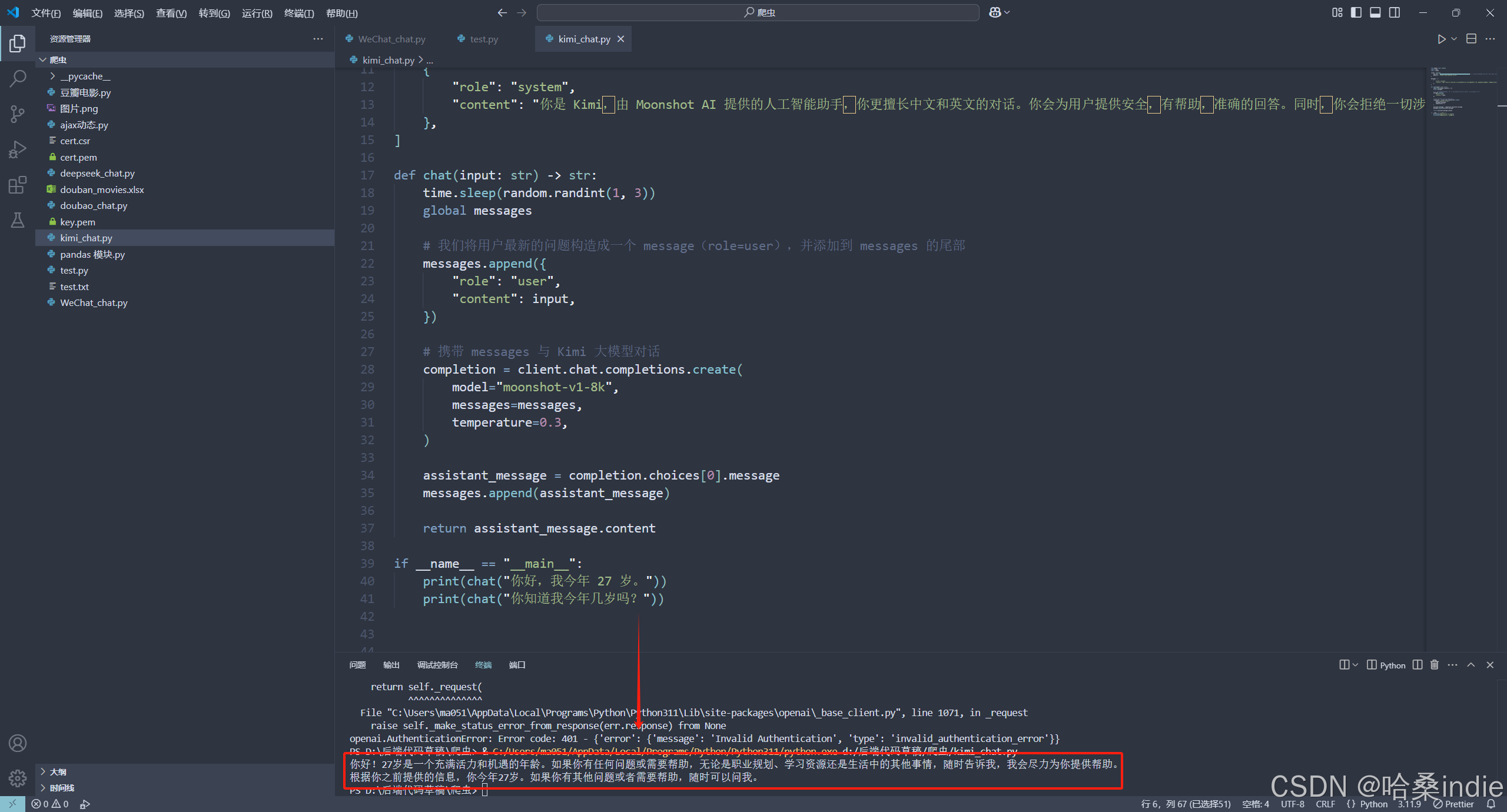Screen dimensions: 1507x812
Task: Click UTF-8 encoding in status bar
Action: (1292, 804)
